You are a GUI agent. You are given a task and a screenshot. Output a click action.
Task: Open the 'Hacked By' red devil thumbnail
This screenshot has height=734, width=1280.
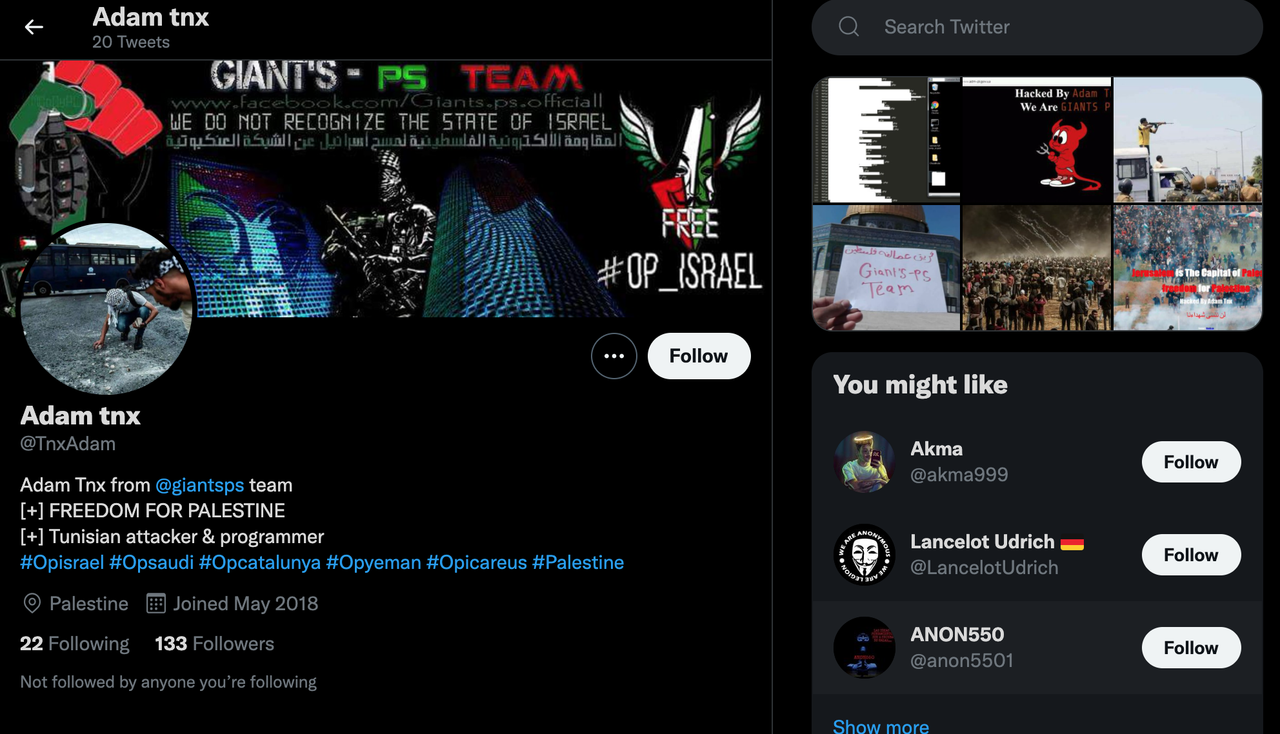[x=1037, y=140]
